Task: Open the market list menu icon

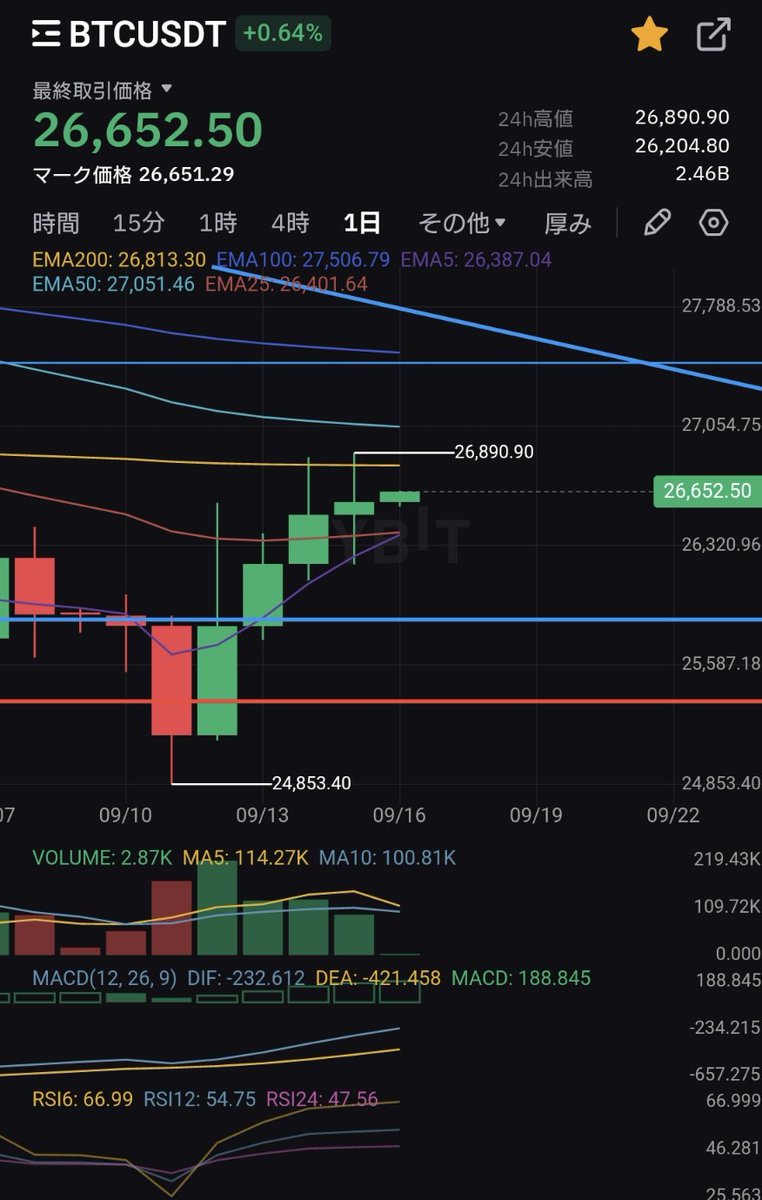Action: point(45,34)
